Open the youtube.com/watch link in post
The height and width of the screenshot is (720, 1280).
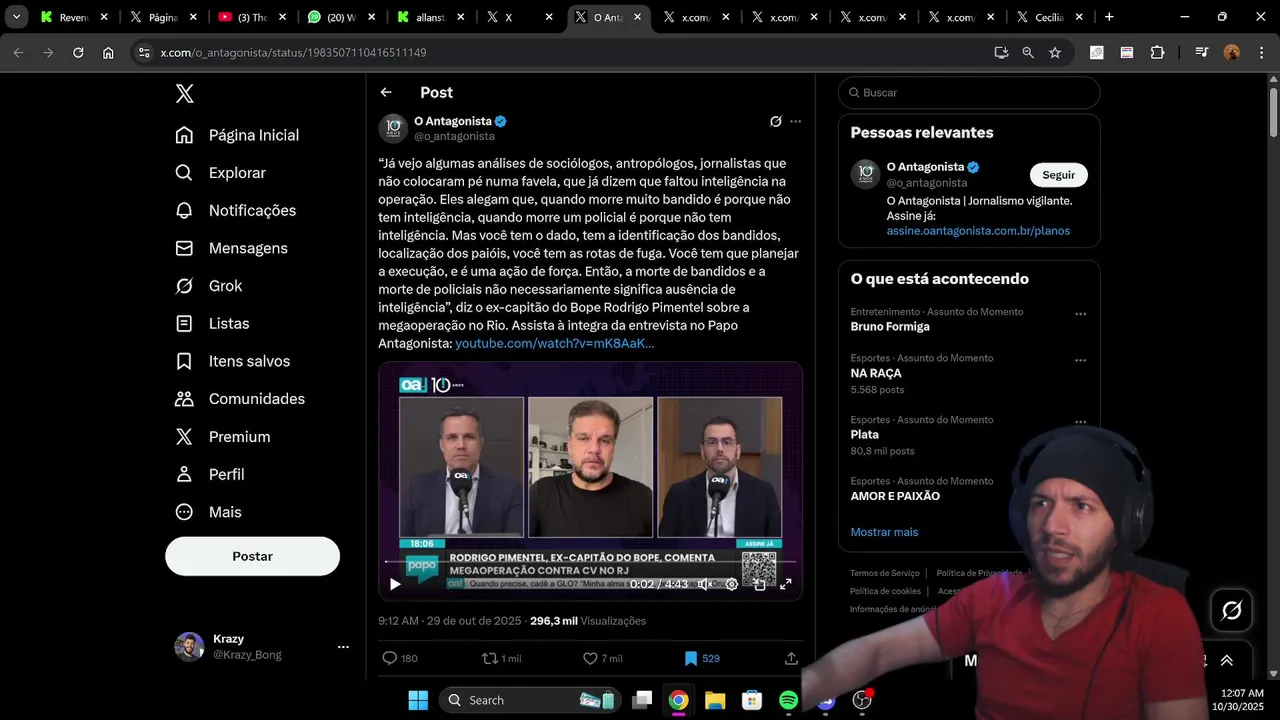click(554, 343)
